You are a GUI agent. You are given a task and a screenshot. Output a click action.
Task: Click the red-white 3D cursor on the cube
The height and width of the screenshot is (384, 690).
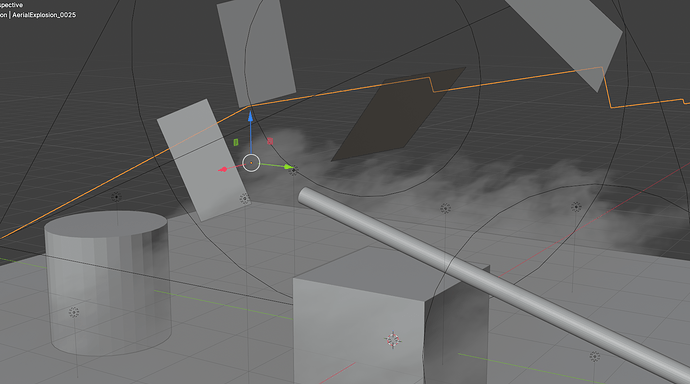(393, 340)
